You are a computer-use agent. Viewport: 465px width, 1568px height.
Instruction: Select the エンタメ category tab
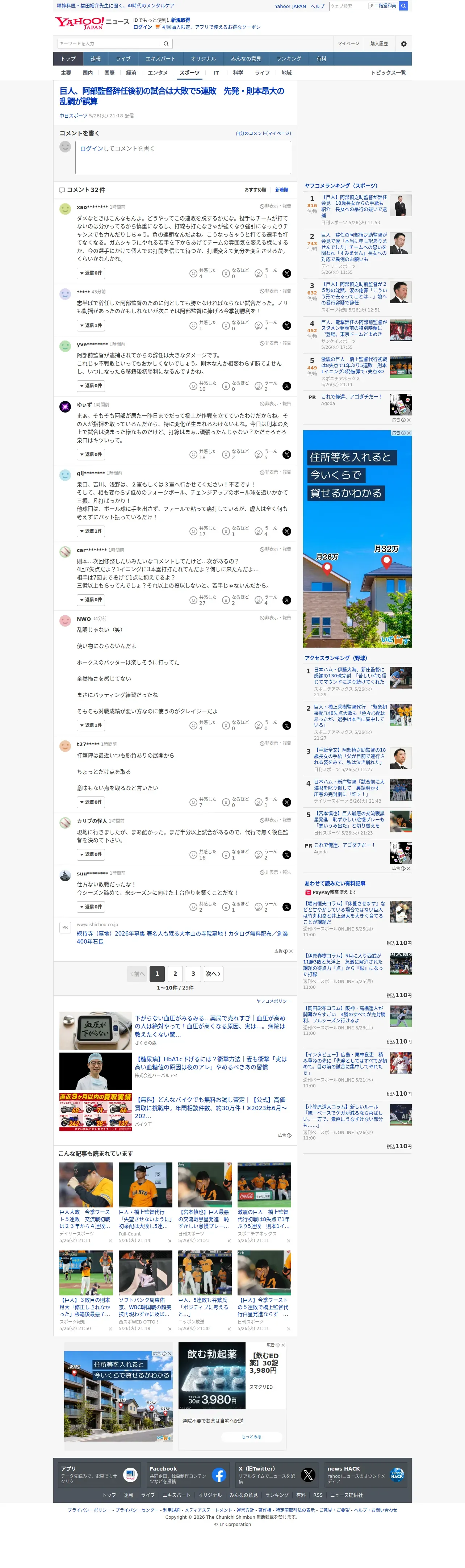158,73
